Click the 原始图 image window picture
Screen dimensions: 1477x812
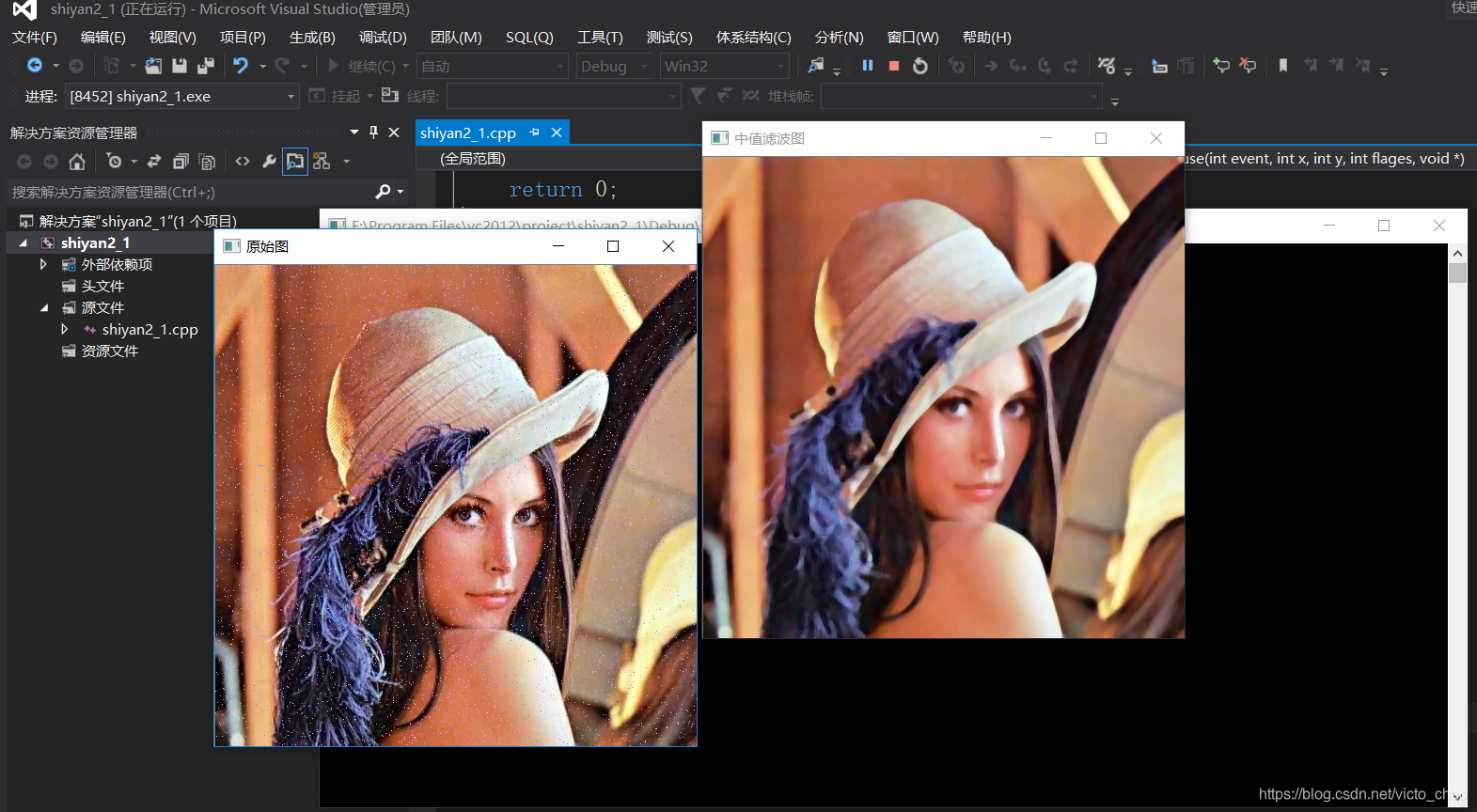(456, 506)
